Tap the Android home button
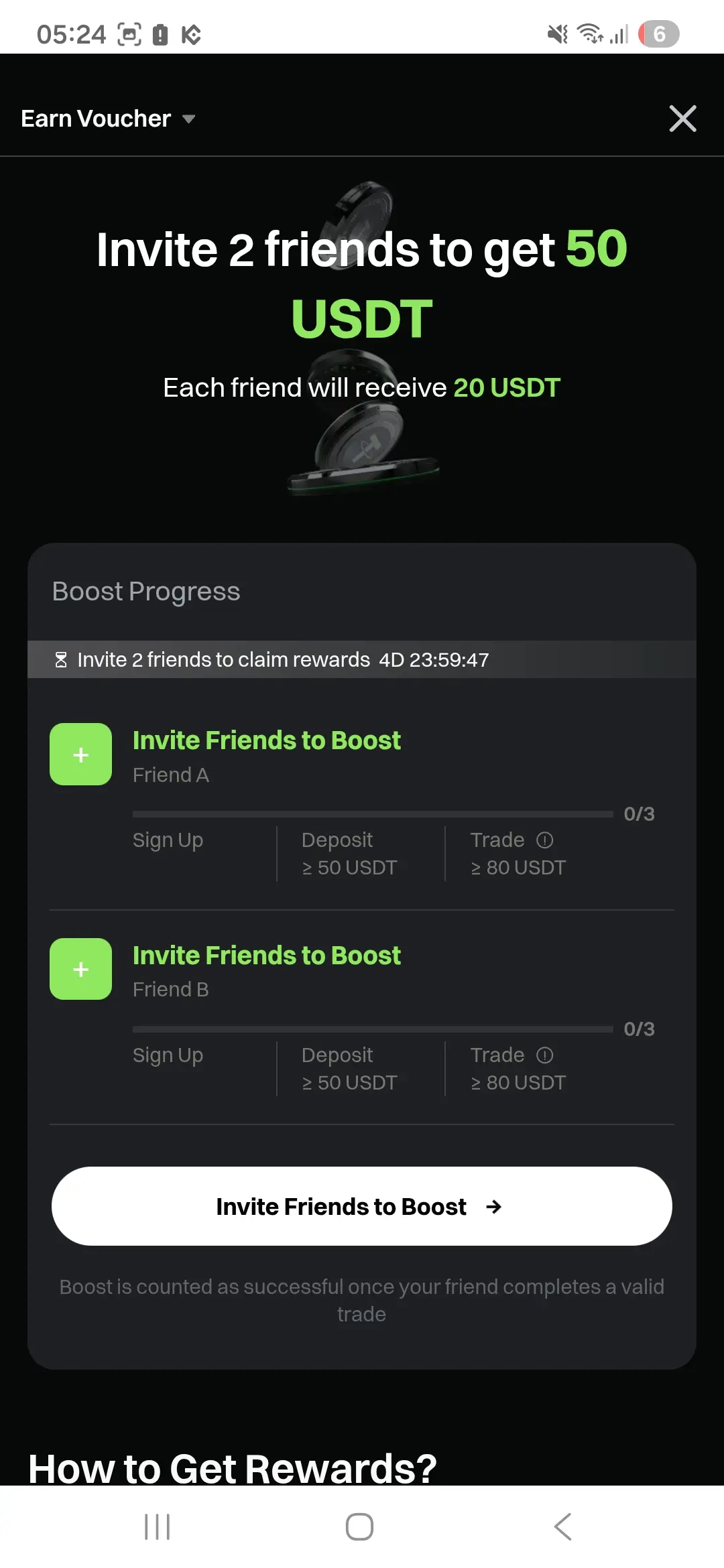The image size is (724, 1568). [x=359, y=1527]
